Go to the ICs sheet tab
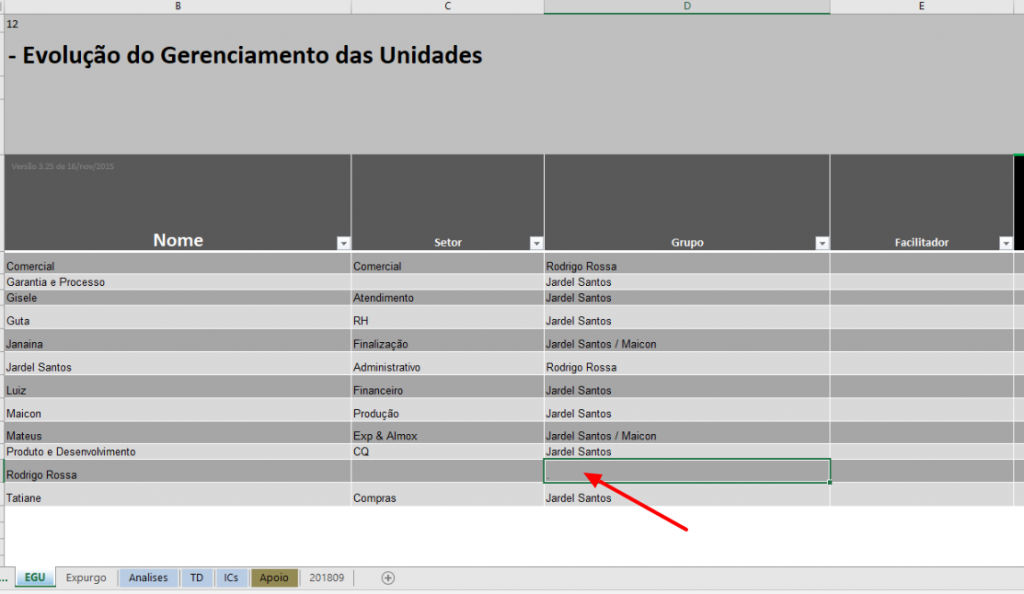 click(231, 578)
